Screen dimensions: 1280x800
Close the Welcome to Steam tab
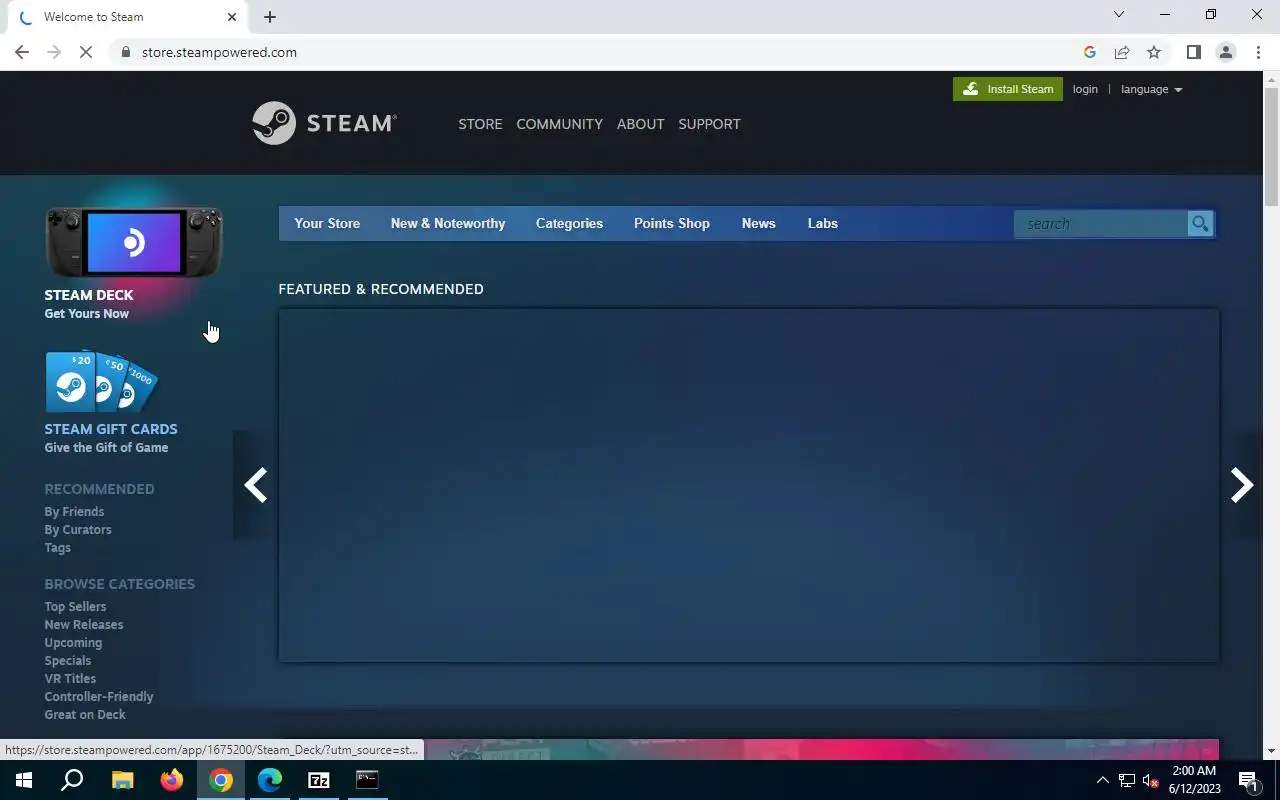pos(232,17)
